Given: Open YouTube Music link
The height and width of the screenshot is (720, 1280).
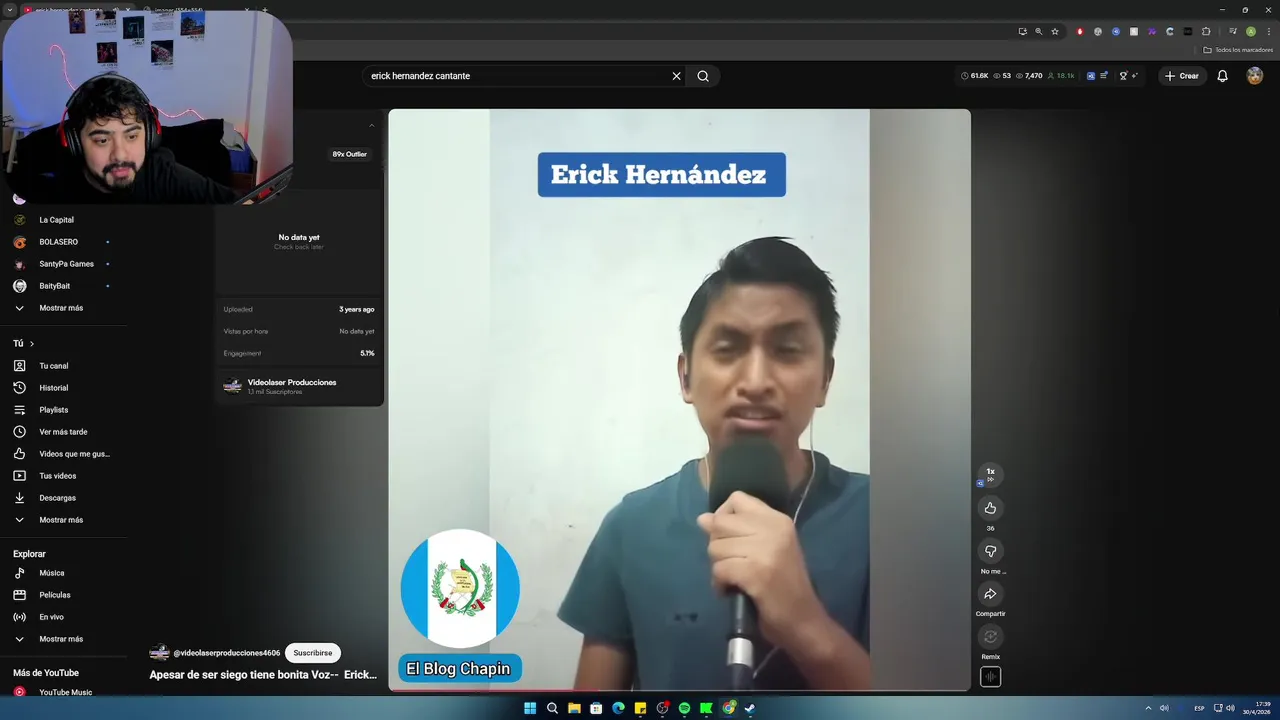Looking at the screenshot, I should point(64,692).
